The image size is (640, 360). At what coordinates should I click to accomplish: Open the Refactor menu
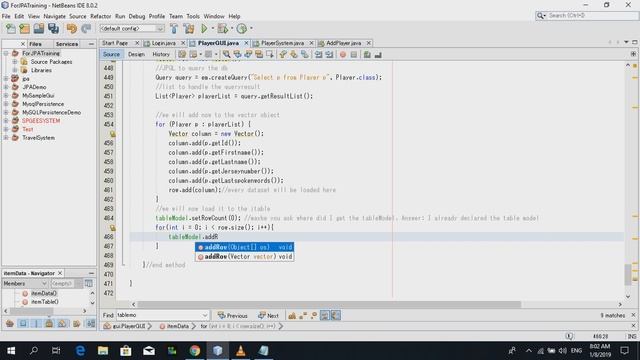pos(100,16)
